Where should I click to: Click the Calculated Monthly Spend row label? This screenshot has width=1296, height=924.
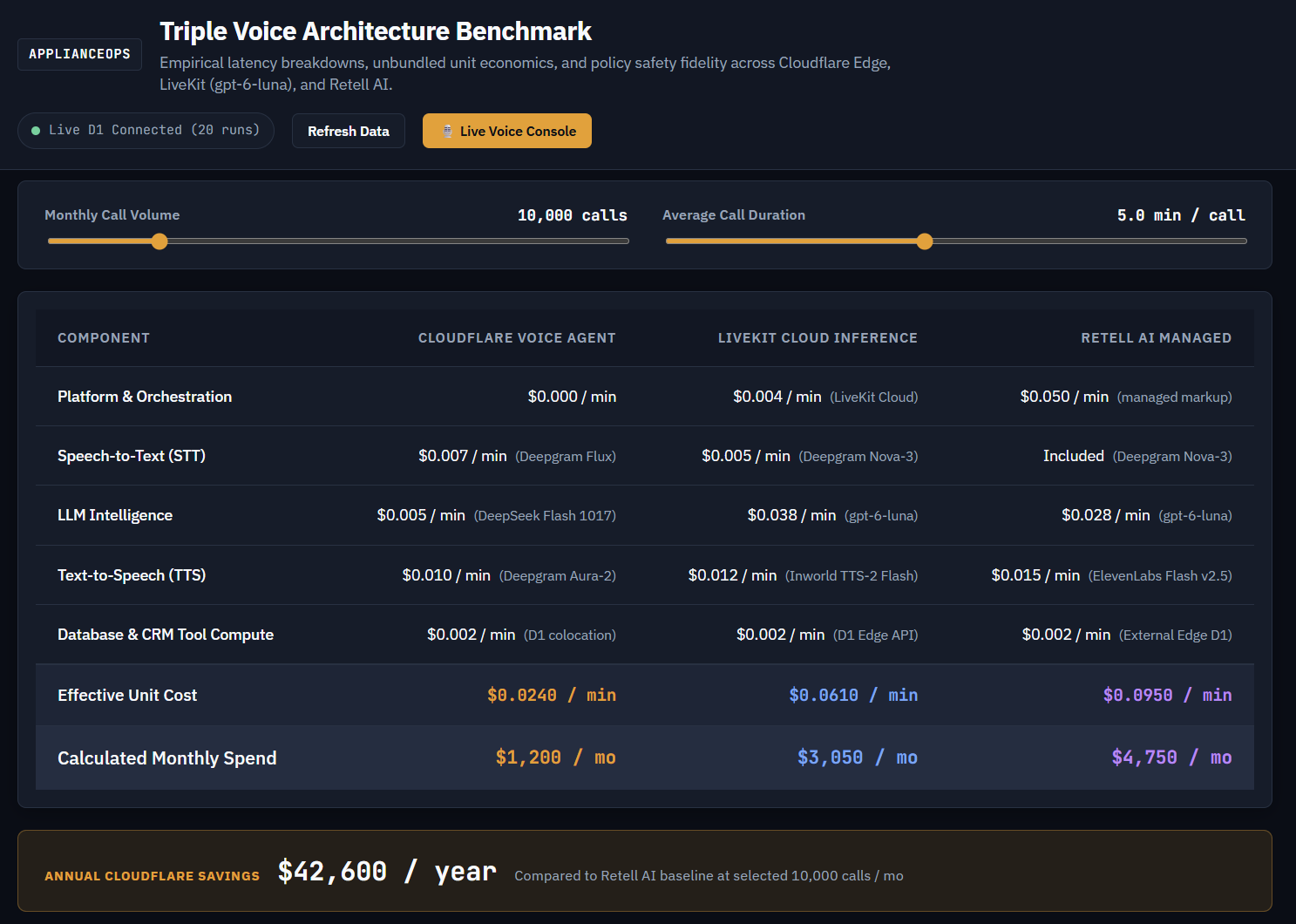[167, 758]
